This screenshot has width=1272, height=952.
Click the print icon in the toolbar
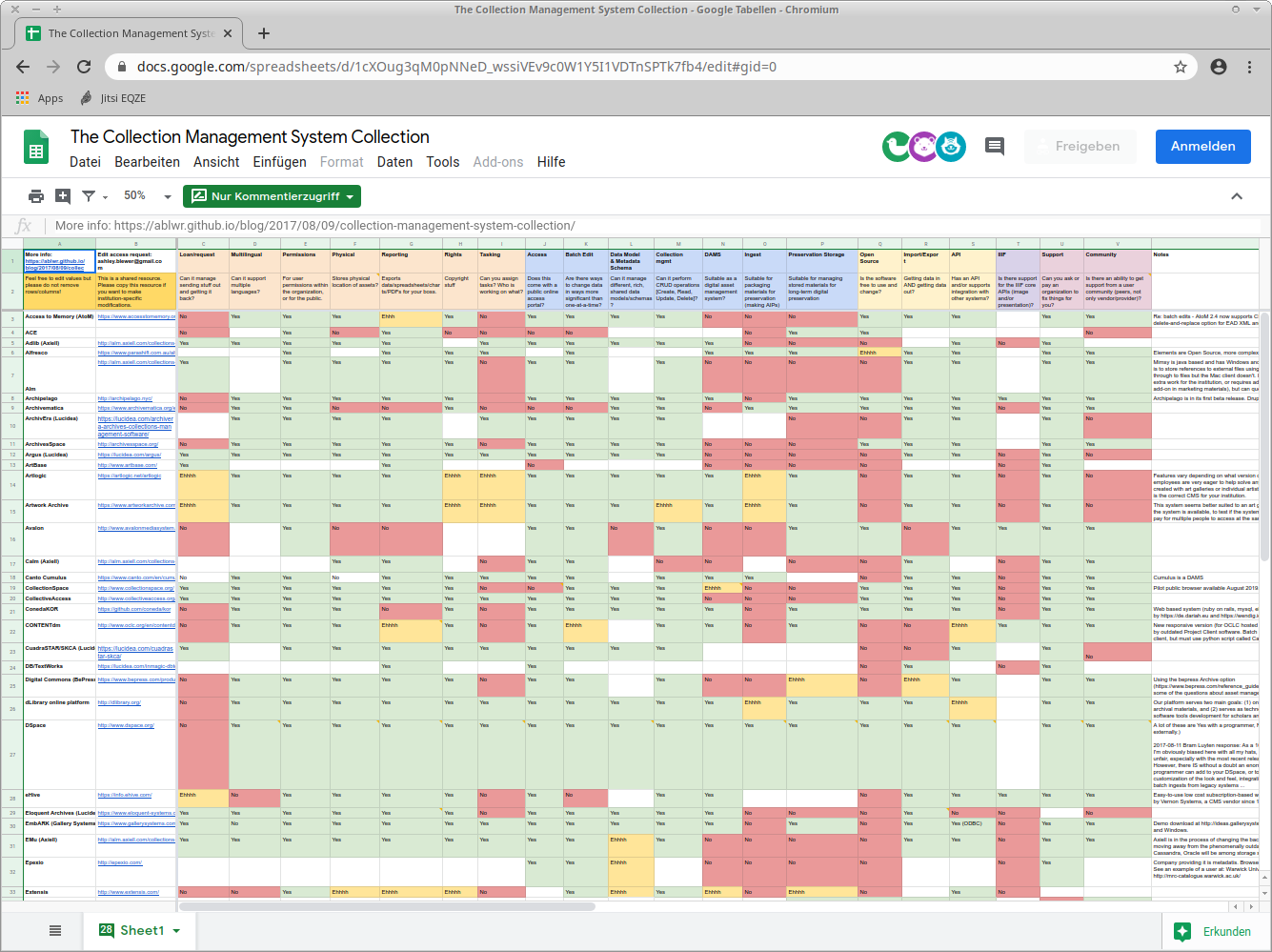pyautogui.click(x=36, y=196)
